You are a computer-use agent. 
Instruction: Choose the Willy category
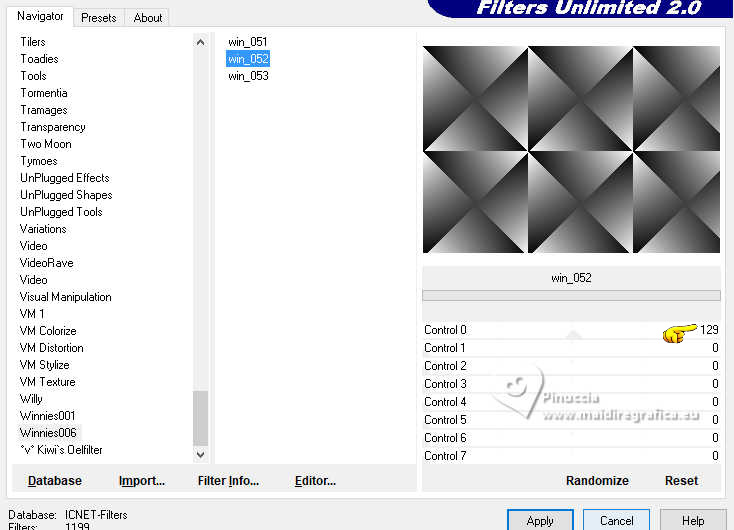[x=31, y=399]
